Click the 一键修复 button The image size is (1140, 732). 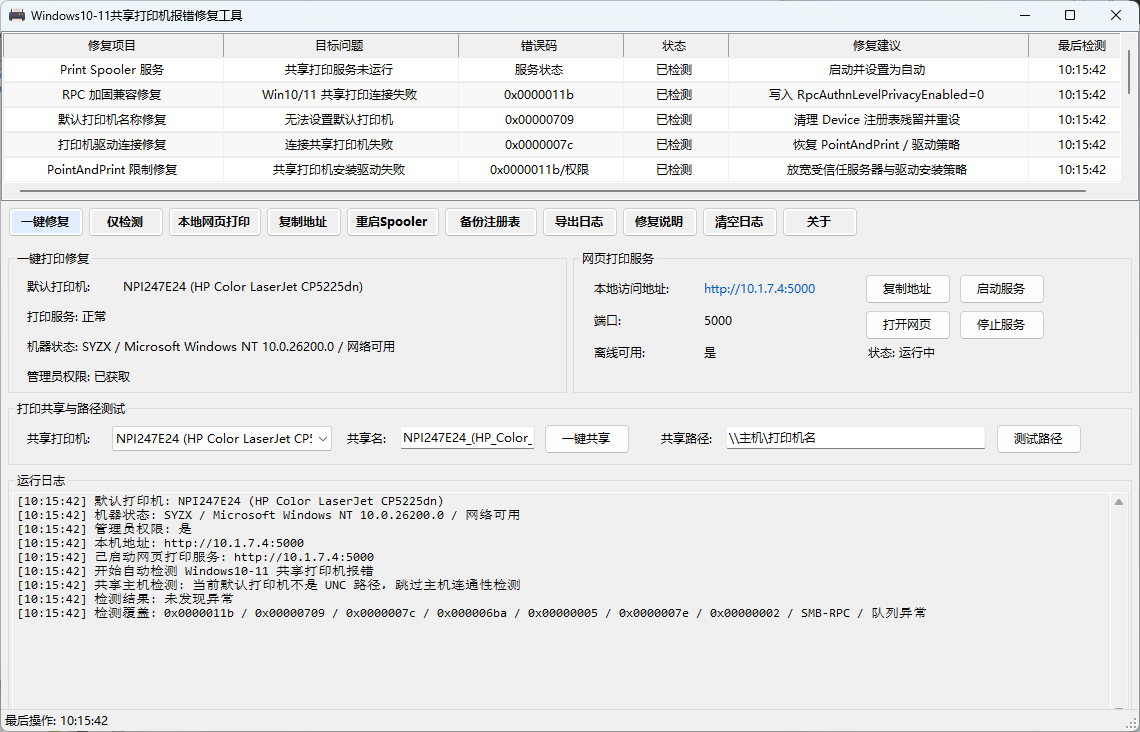pyautogui.click(x=45, y=222)
